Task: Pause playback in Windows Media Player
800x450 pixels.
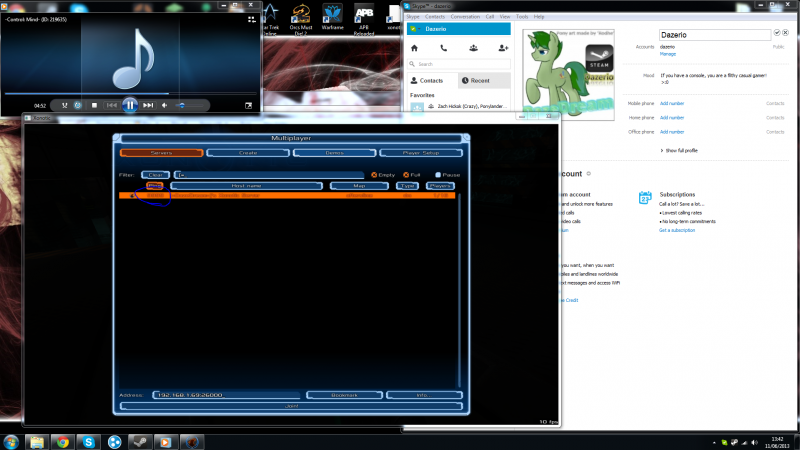Action: pos(130,104)
